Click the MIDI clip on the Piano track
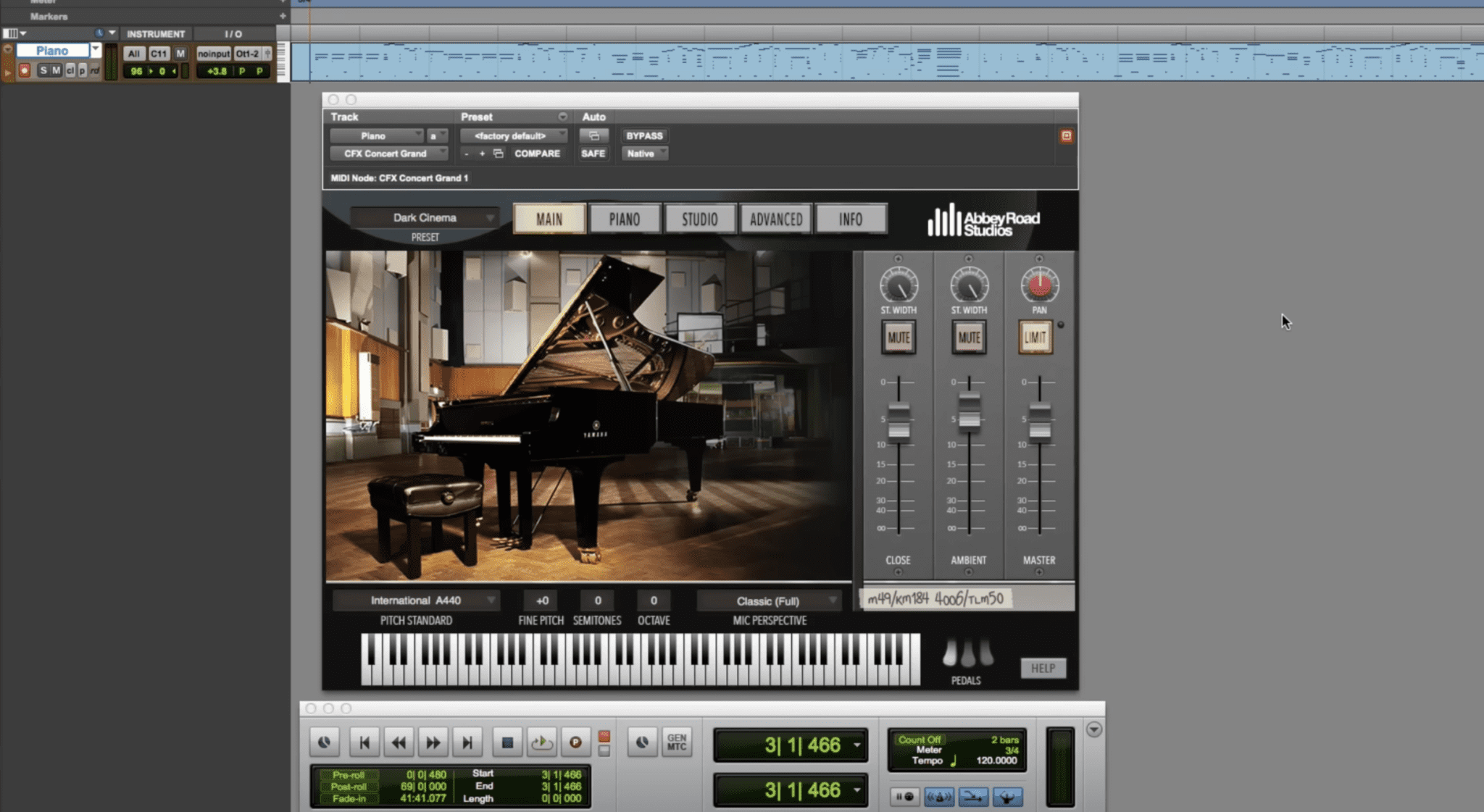Screen dimensions: 1484x812 click(x=870, y=62)
